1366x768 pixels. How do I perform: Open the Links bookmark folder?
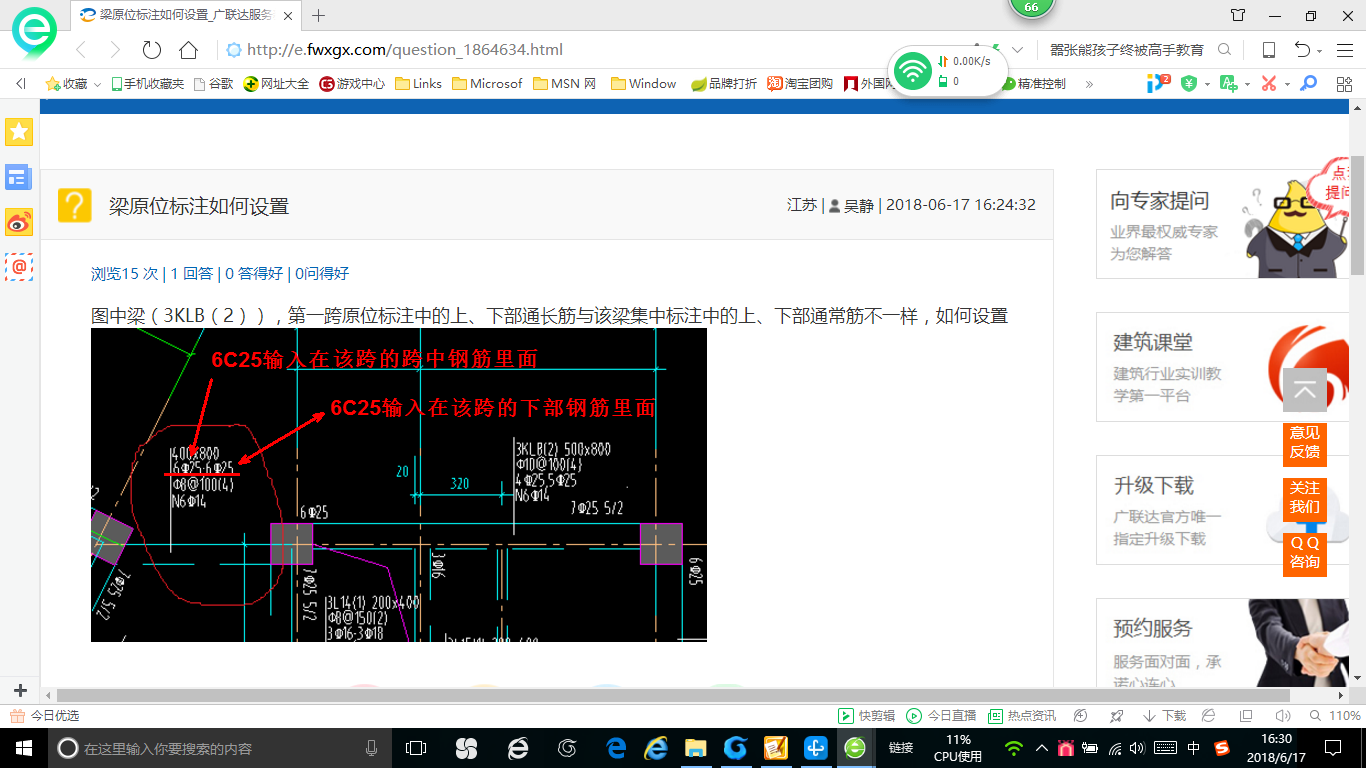[x=419, y=84]
